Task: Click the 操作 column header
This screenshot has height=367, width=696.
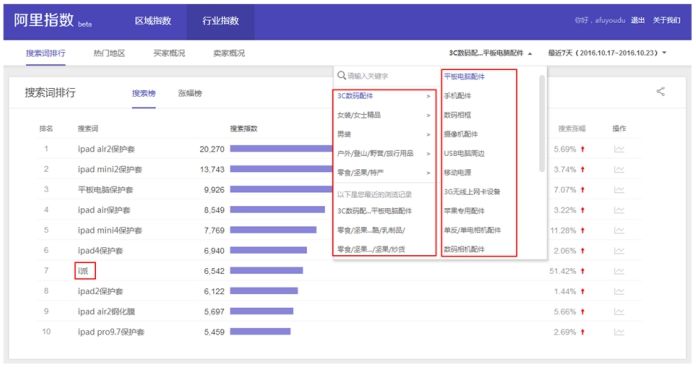Action: [619, 129]
